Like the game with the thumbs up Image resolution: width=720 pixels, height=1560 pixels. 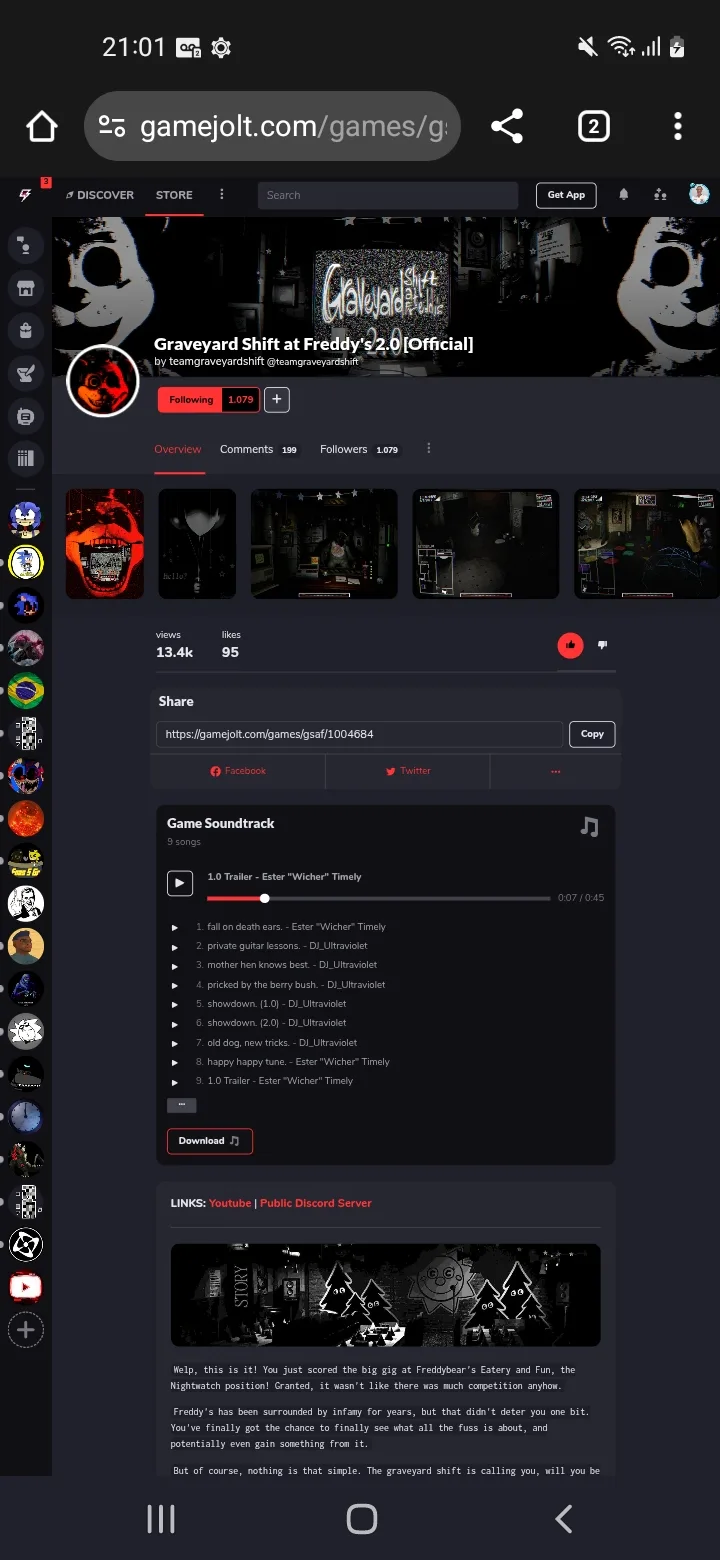click(570, 645)
